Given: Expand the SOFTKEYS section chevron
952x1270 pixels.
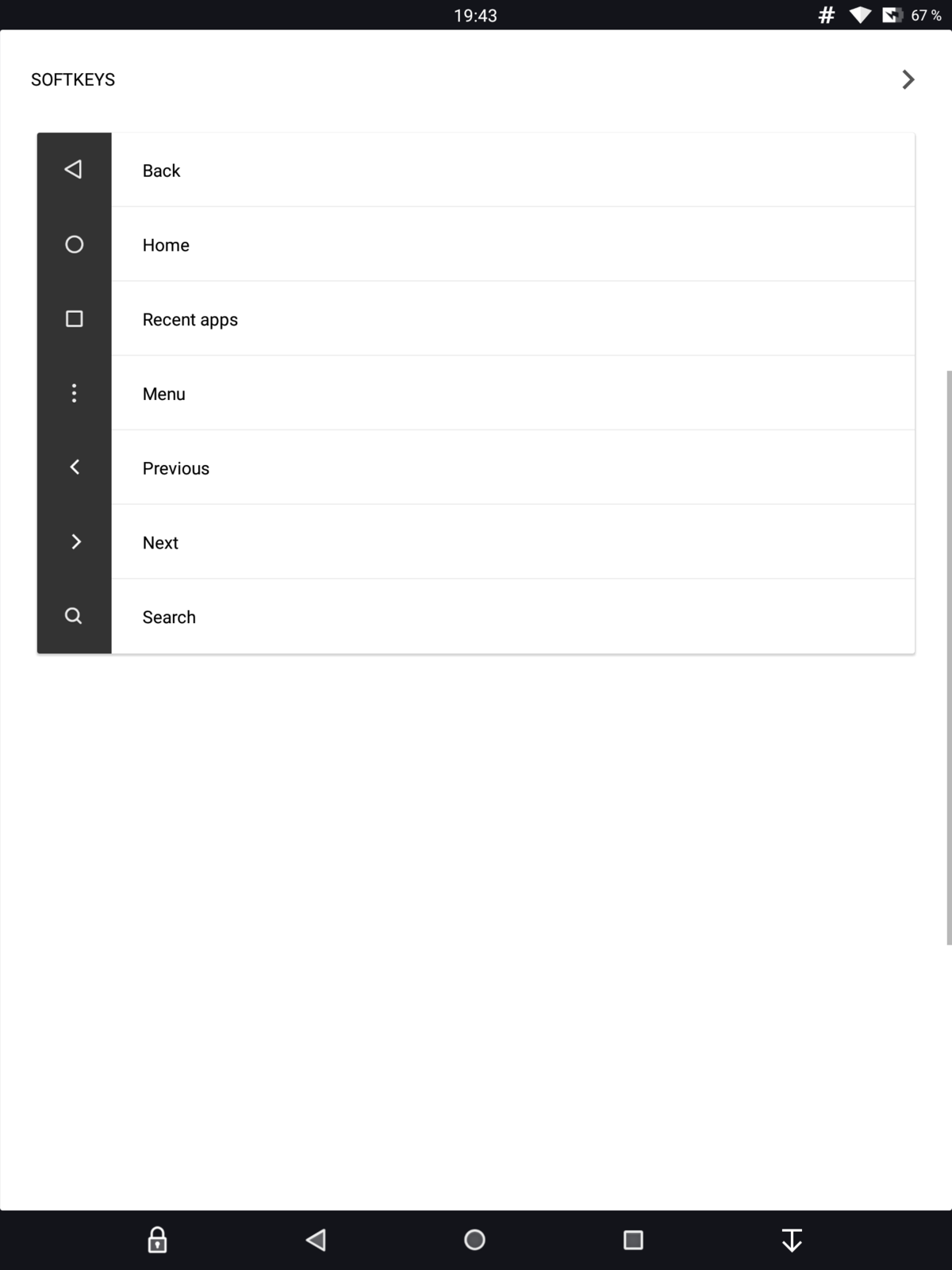Looking at the screenshot, I should (908, 79).
